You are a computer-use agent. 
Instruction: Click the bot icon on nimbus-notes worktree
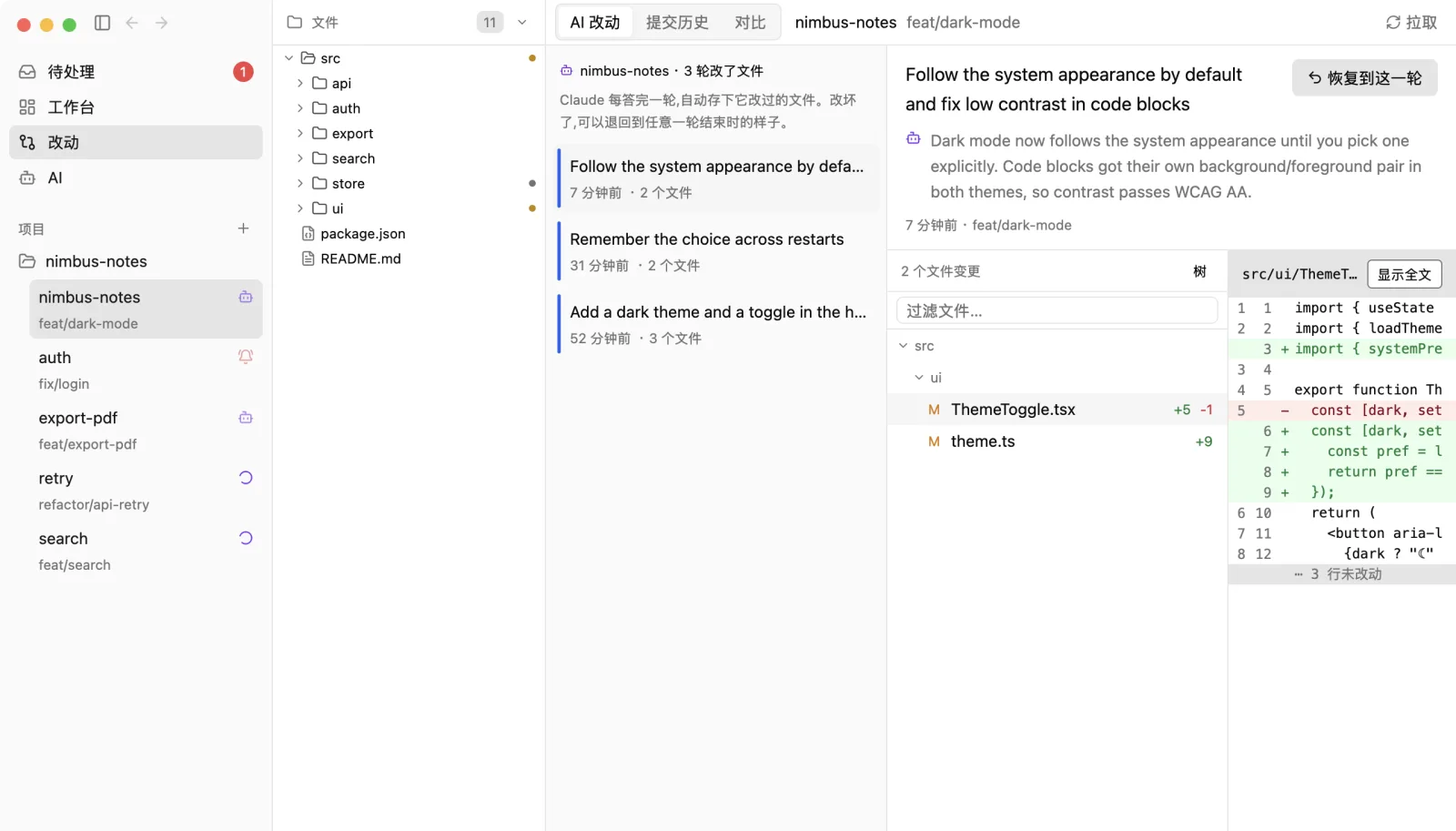click(246, 297)
